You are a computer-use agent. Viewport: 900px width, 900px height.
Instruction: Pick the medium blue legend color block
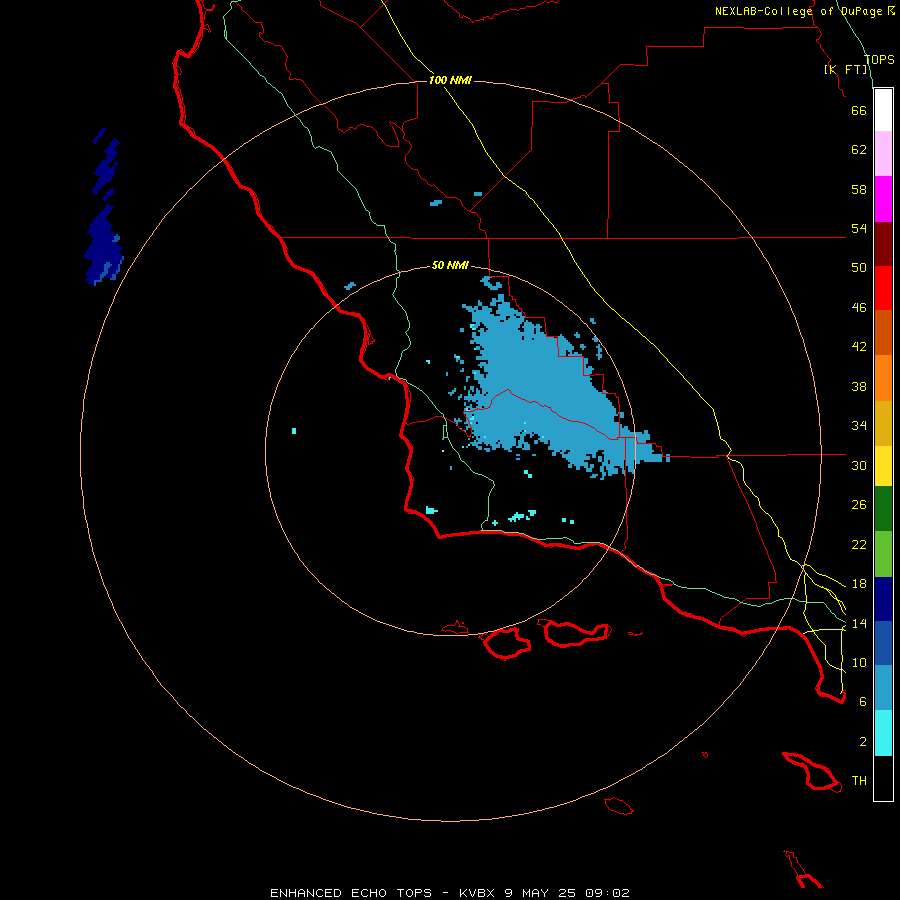click(883, 643)
